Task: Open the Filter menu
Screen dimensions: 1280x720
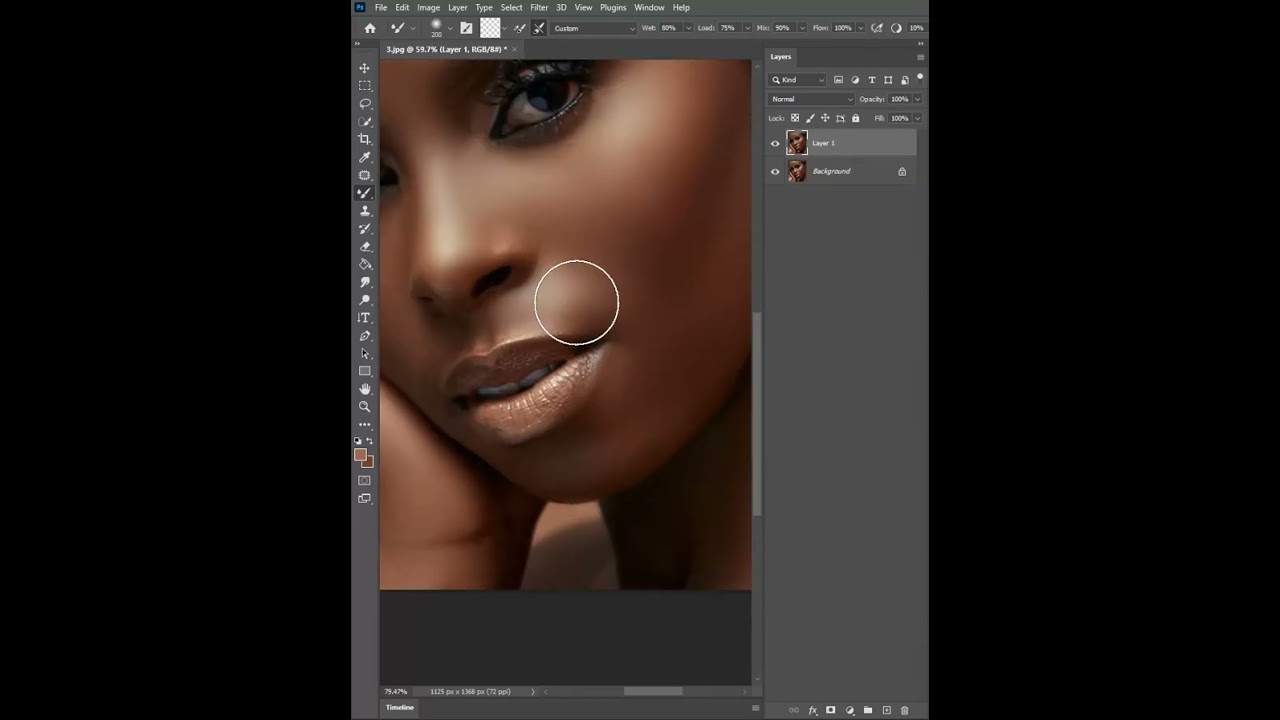Action: (x=539, y=7)
